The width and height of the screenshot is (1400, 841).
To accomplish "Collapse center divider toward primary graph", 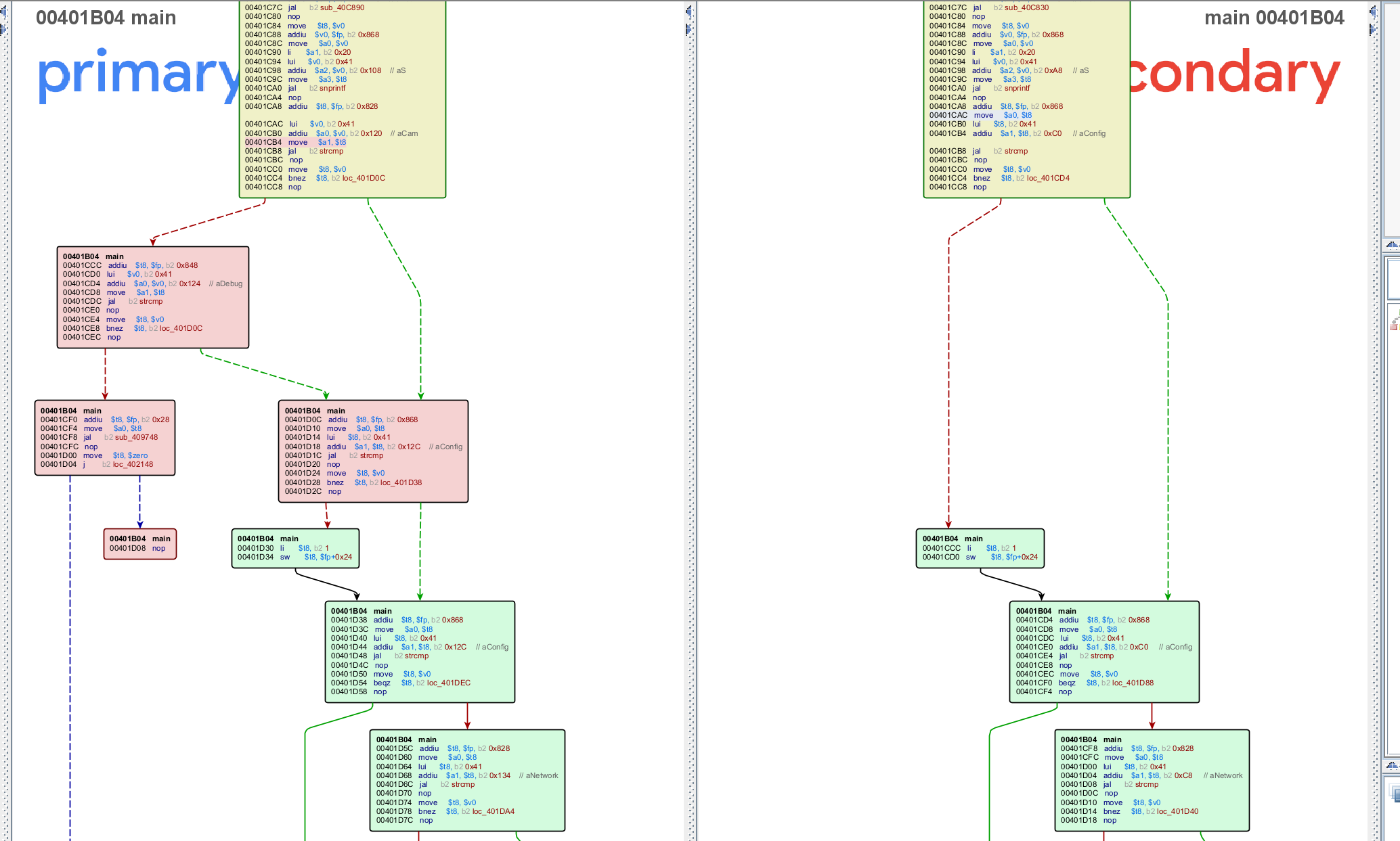I will tap(689, 12).
